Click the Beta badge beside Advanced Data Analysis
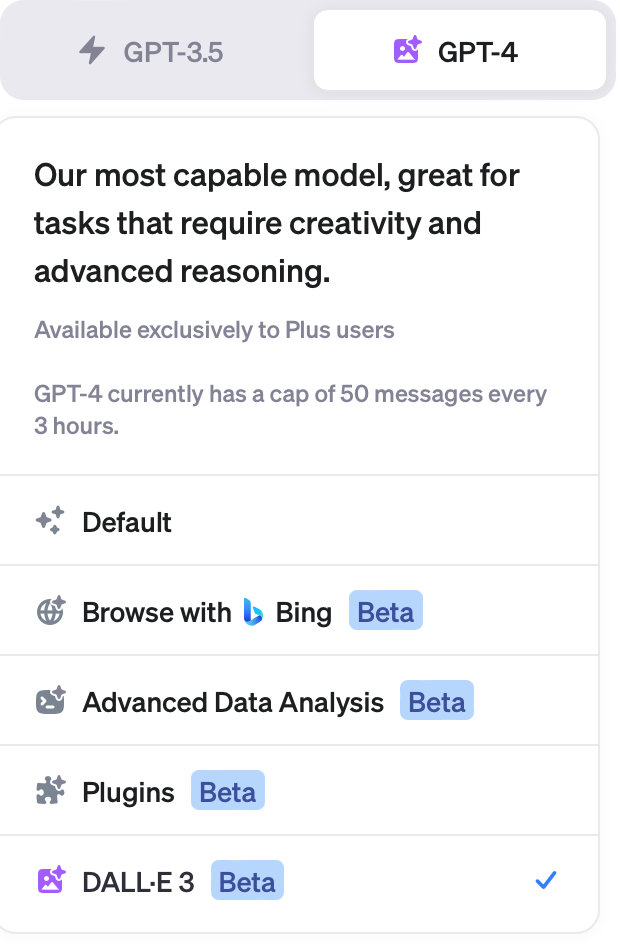This screenshot has width=620, height=944. (437, 702)
